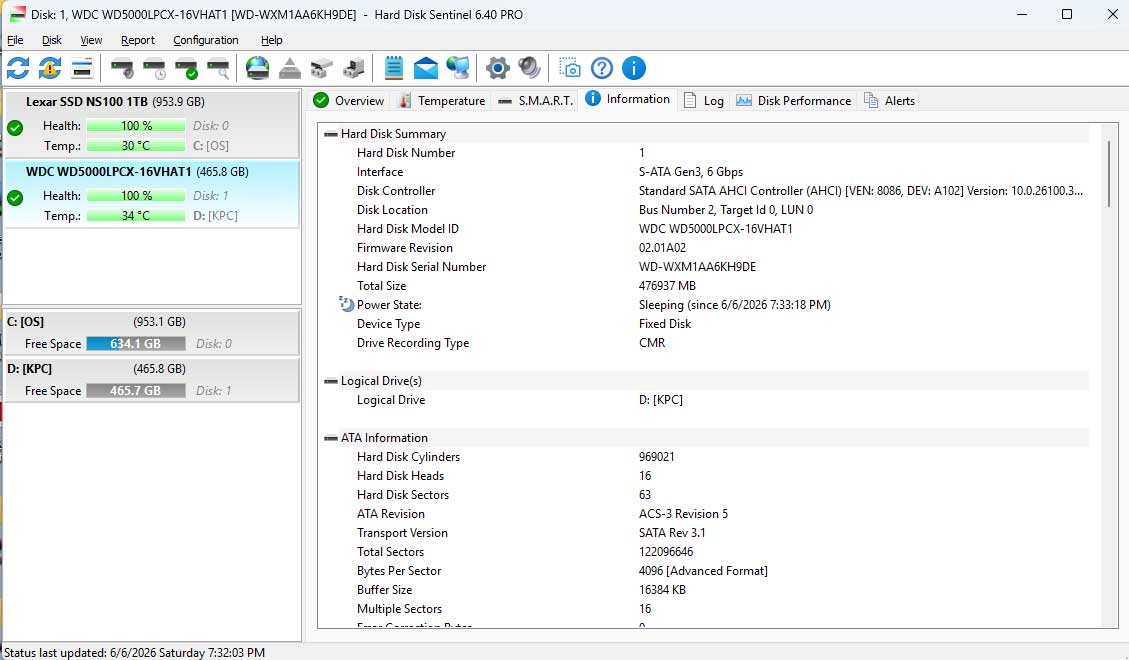Open the File menu
Image resolution: width=1129 pixels, height=660 pixels.
(x=15, y=40)
